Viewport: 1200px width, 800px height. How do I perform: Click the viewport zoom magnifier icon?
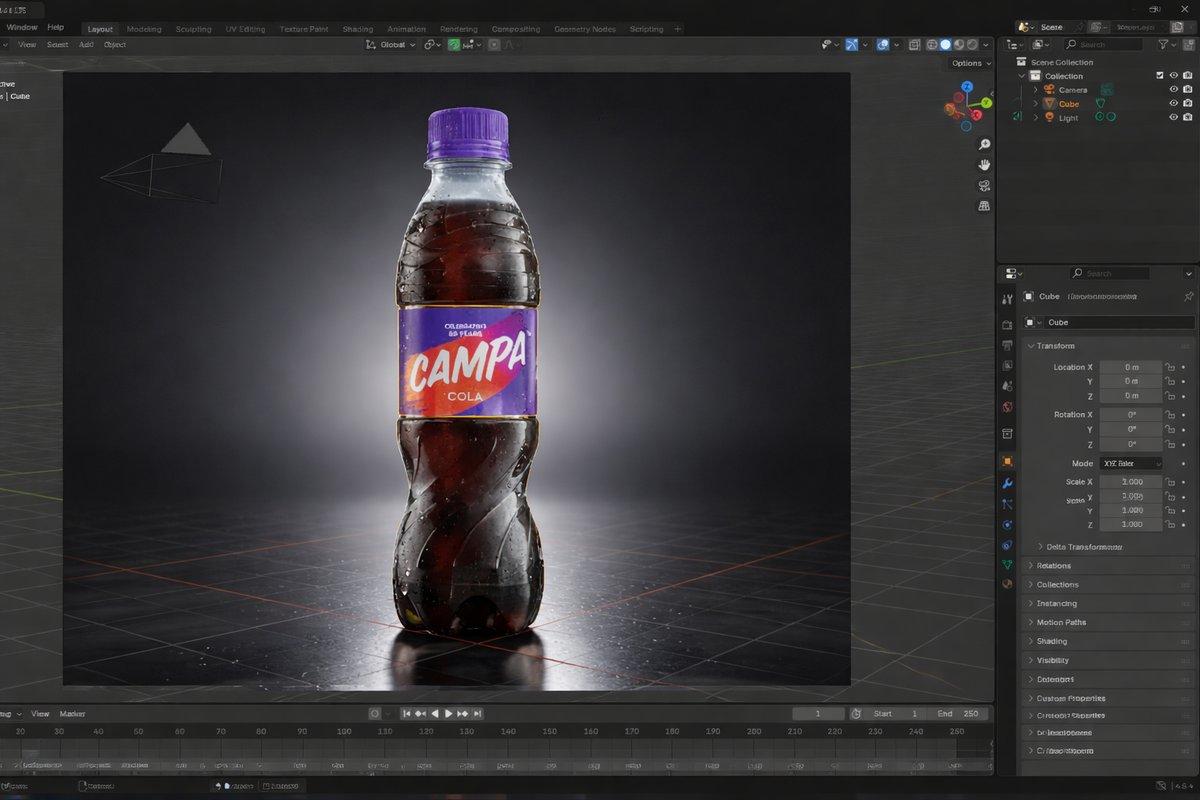984,145
